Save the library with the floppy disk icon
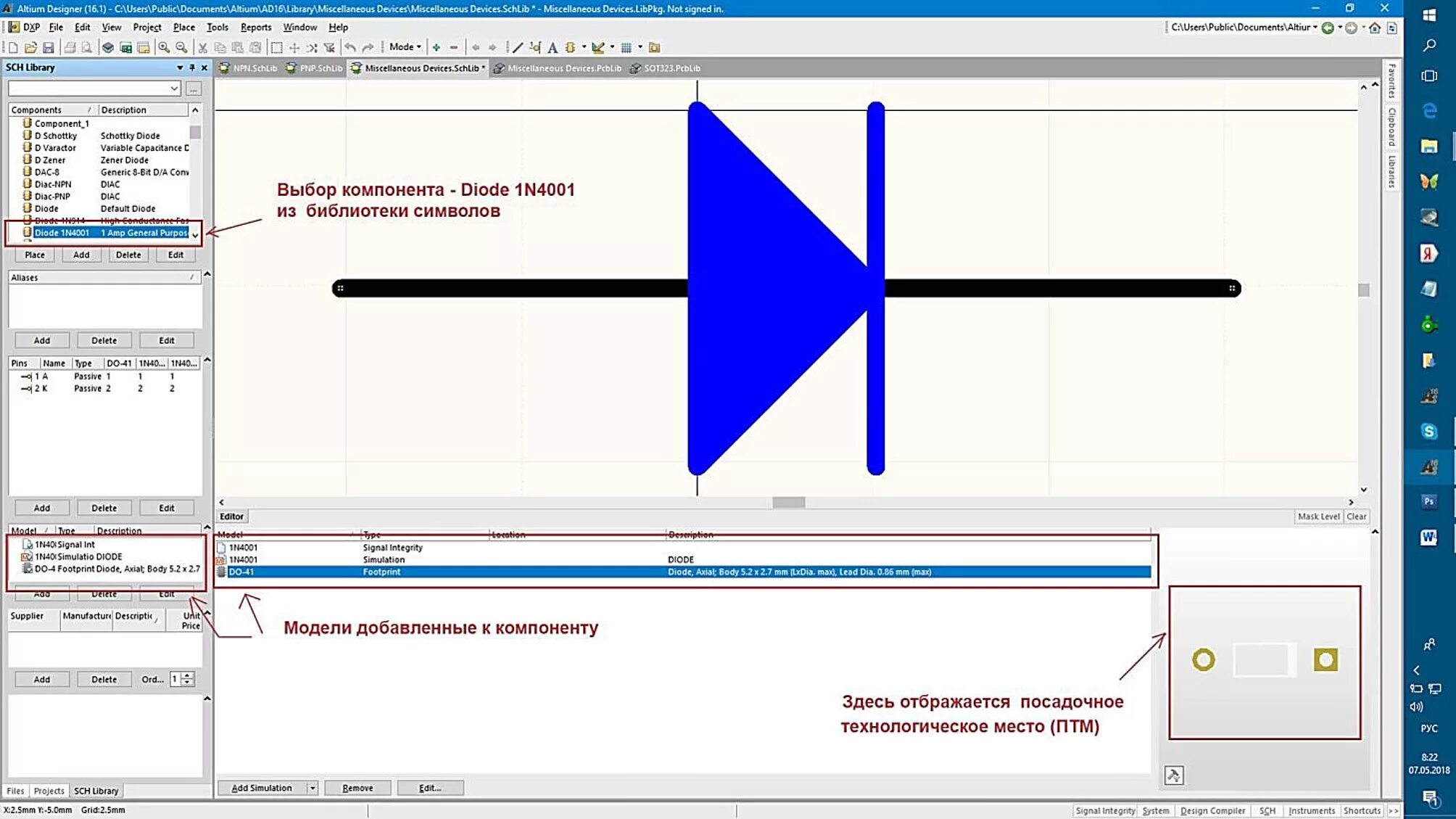 [49, 48]
